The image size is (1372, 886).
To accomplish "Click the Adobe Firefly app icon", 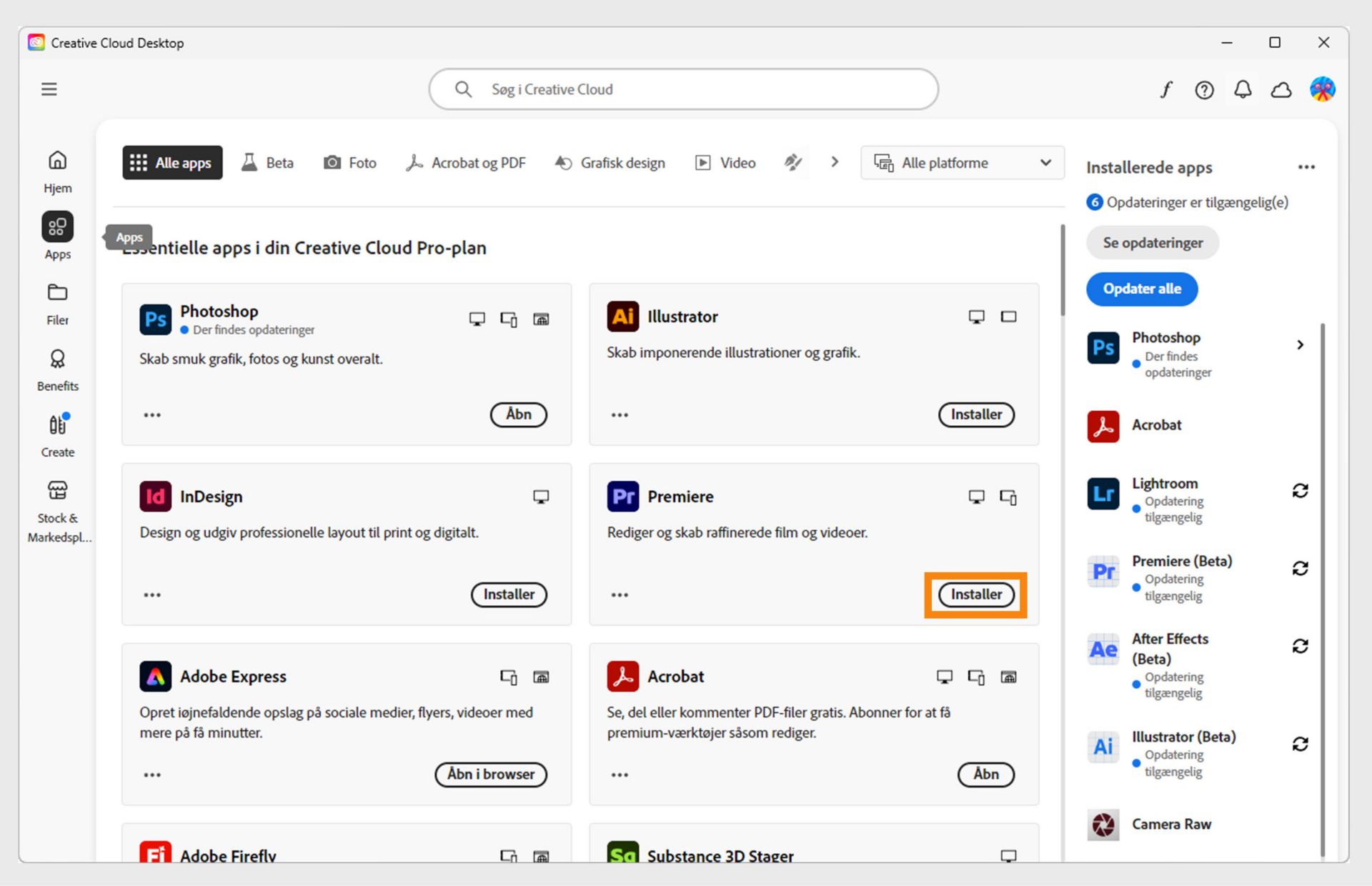I will coord(155,852).
